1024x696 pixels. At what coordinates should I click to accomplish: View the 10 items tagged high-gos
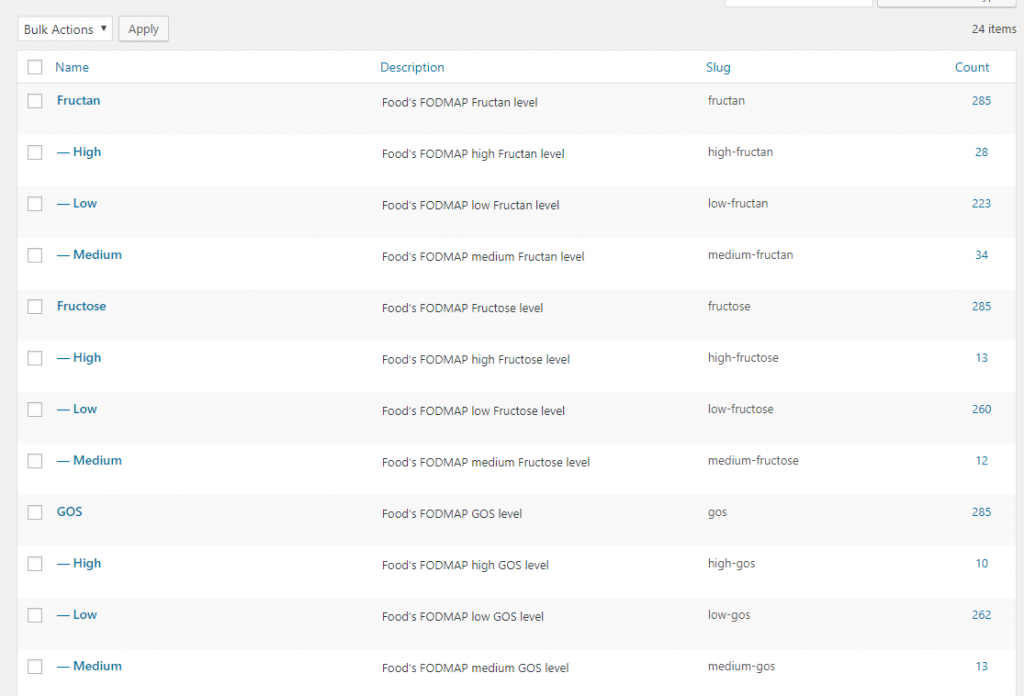(x=981, y=563)
